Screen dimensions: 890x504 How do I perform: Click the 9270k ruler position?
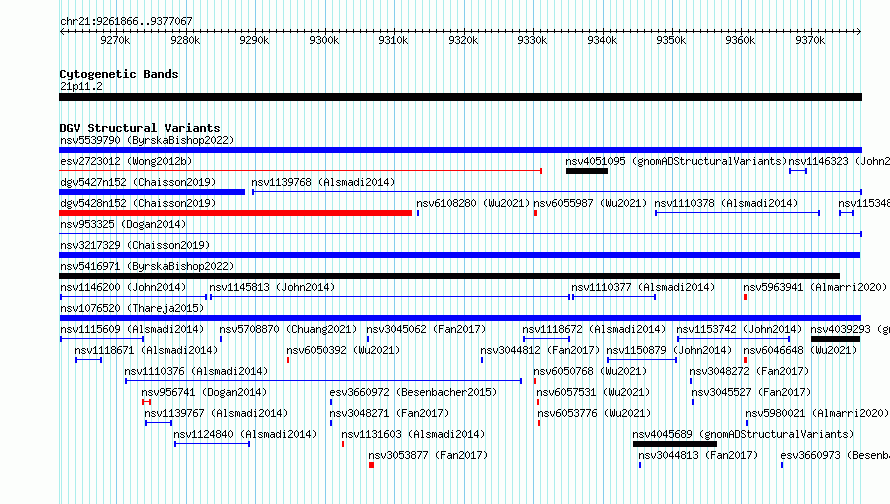115,40
